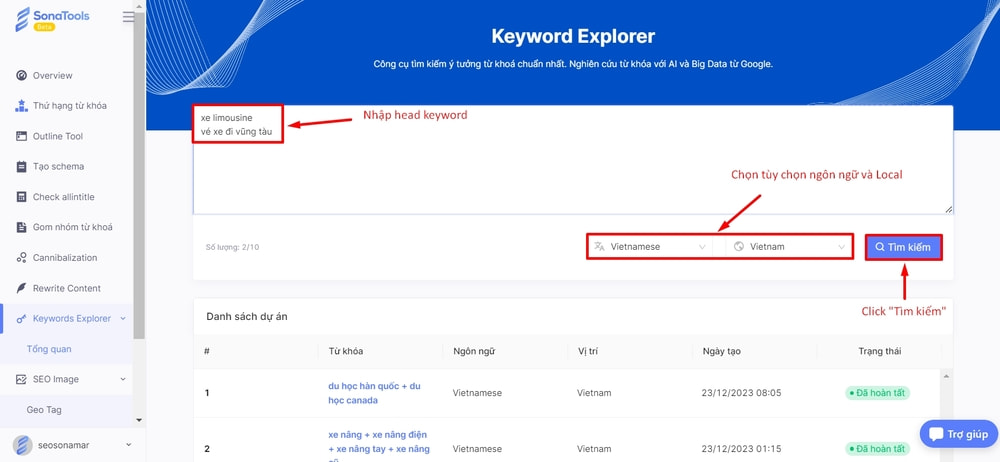The height and width of the screenshot is (462, 1000).
Task: Expand the SEO Image submenu
Action: (x=123, y=379)
